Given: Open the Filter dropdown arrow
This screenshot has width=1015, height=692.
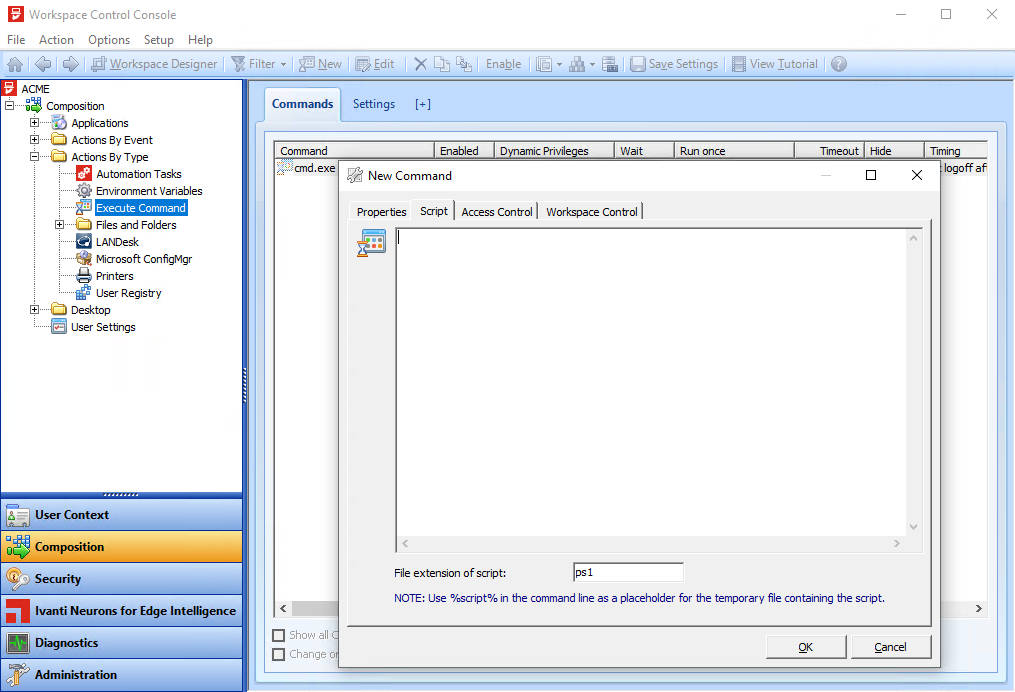Looking at the screenshot, I should 284,64.
